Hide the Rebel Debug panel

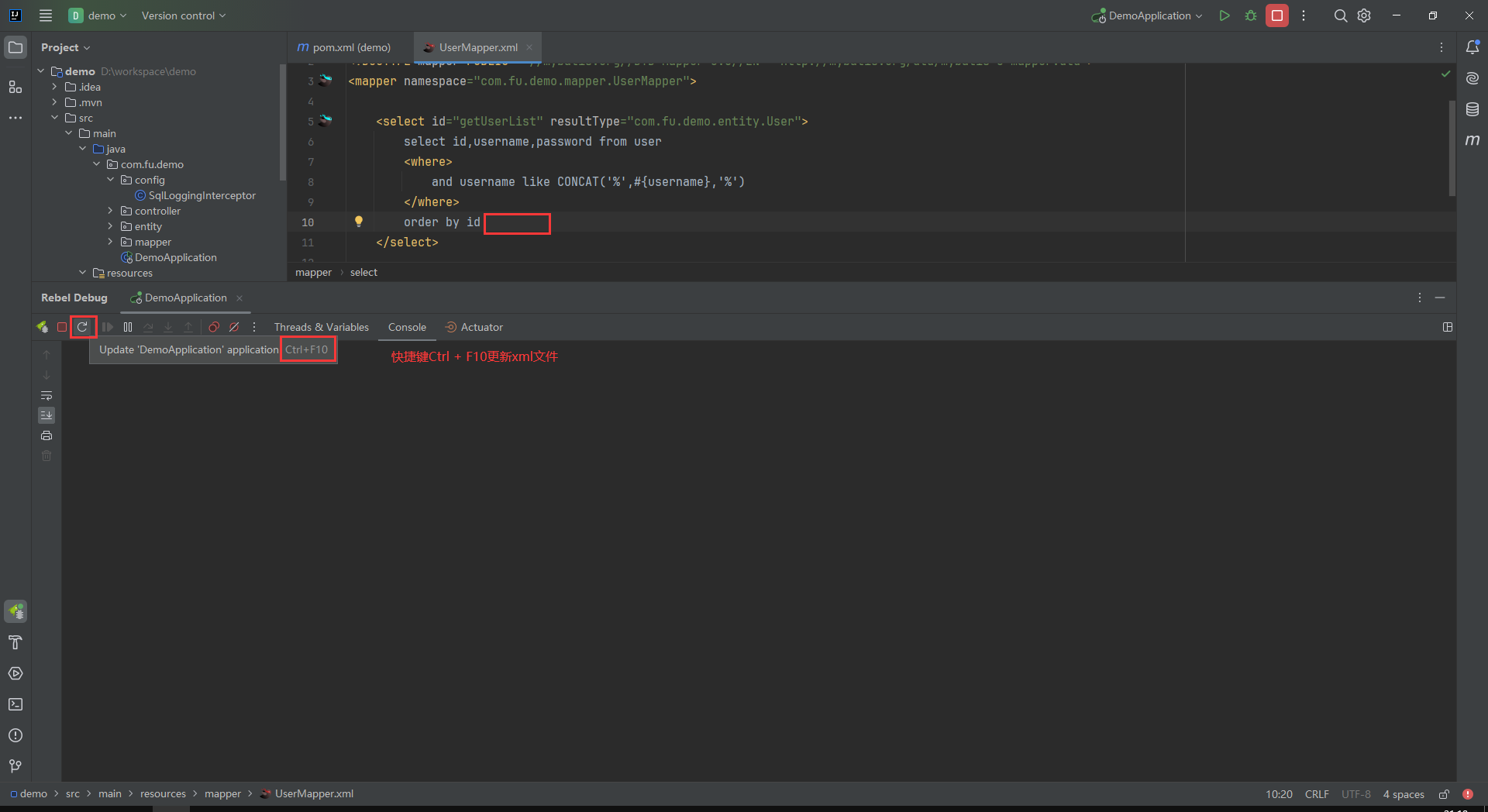(1441, 298)
